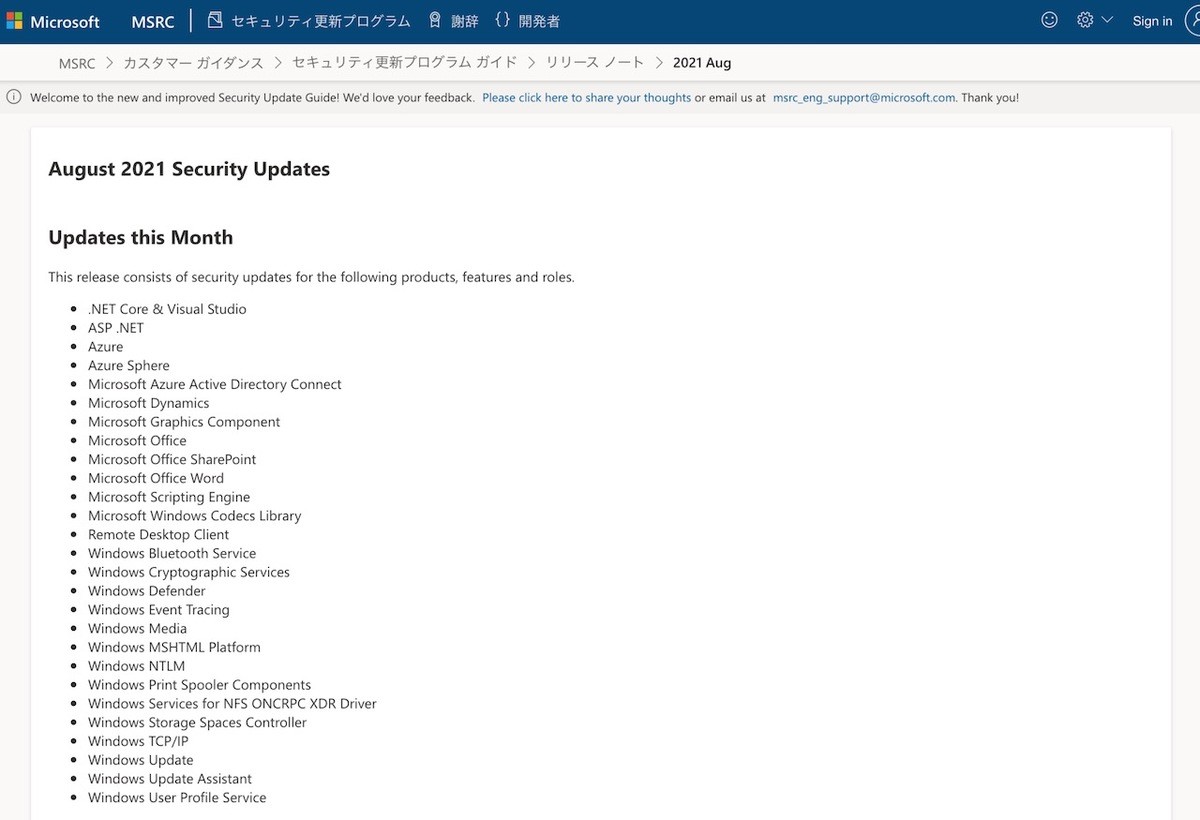Open settings gear icon
The height and width of the screenshot is (820, 1200).
tap(1085, 20)
